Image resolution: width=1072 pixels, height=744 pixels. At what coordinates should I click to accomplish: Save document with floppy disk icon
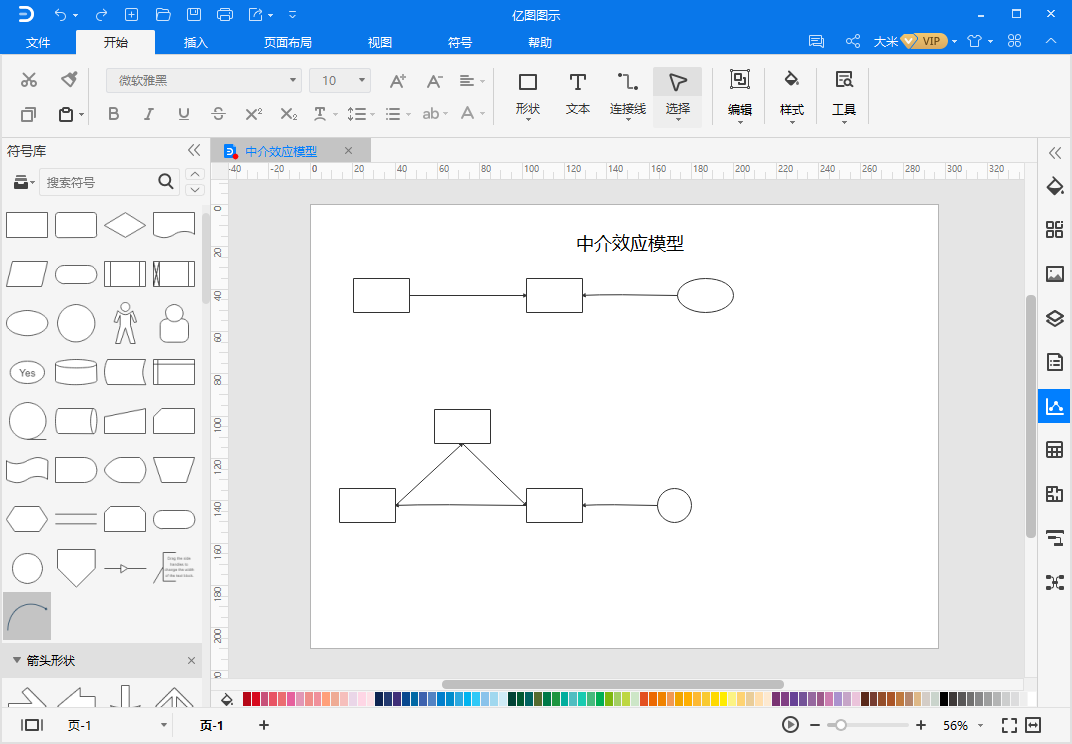pyautogui.click(x=193, y=14)
